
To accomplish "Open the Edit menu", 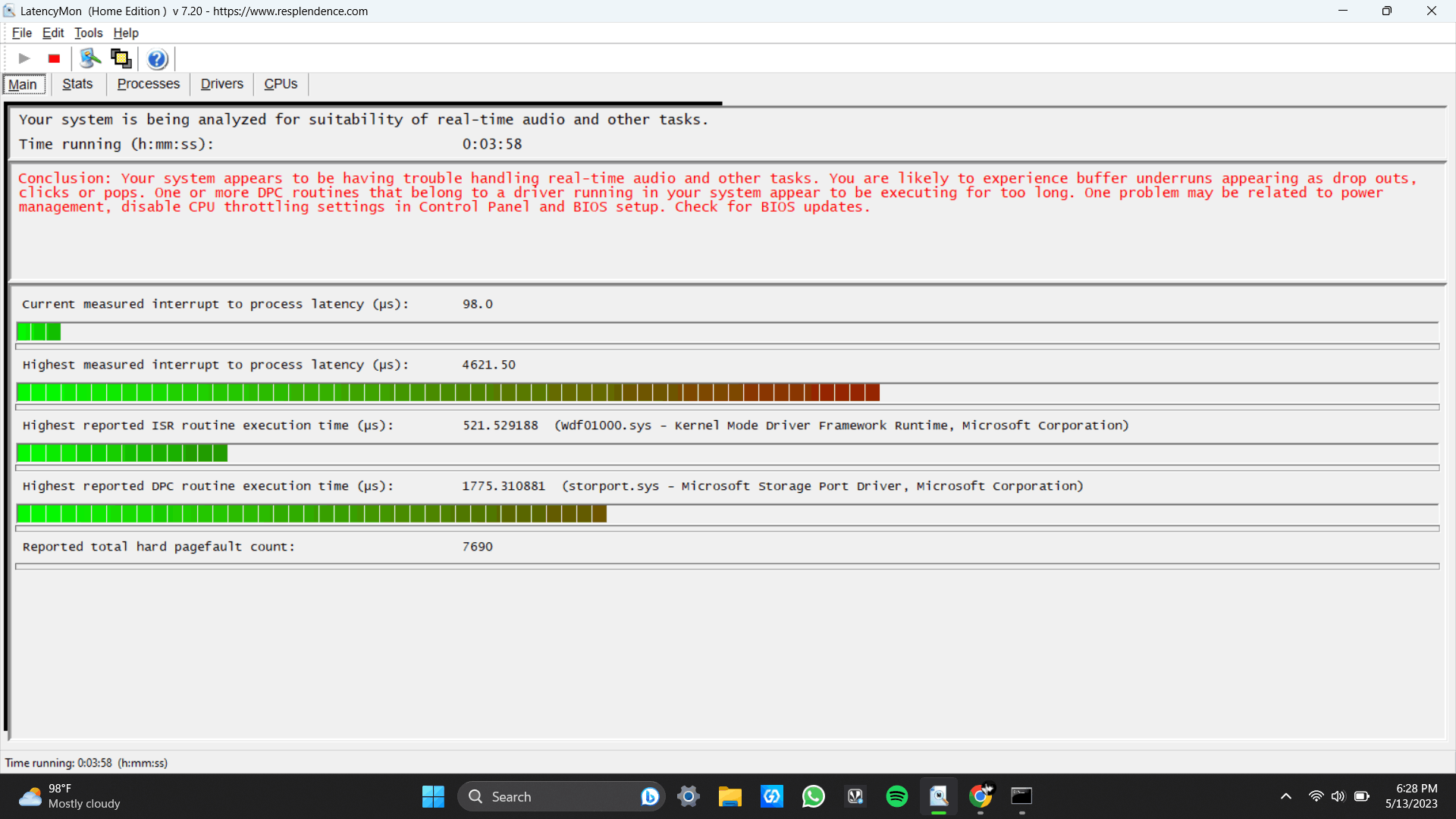I will coord(53,33).
